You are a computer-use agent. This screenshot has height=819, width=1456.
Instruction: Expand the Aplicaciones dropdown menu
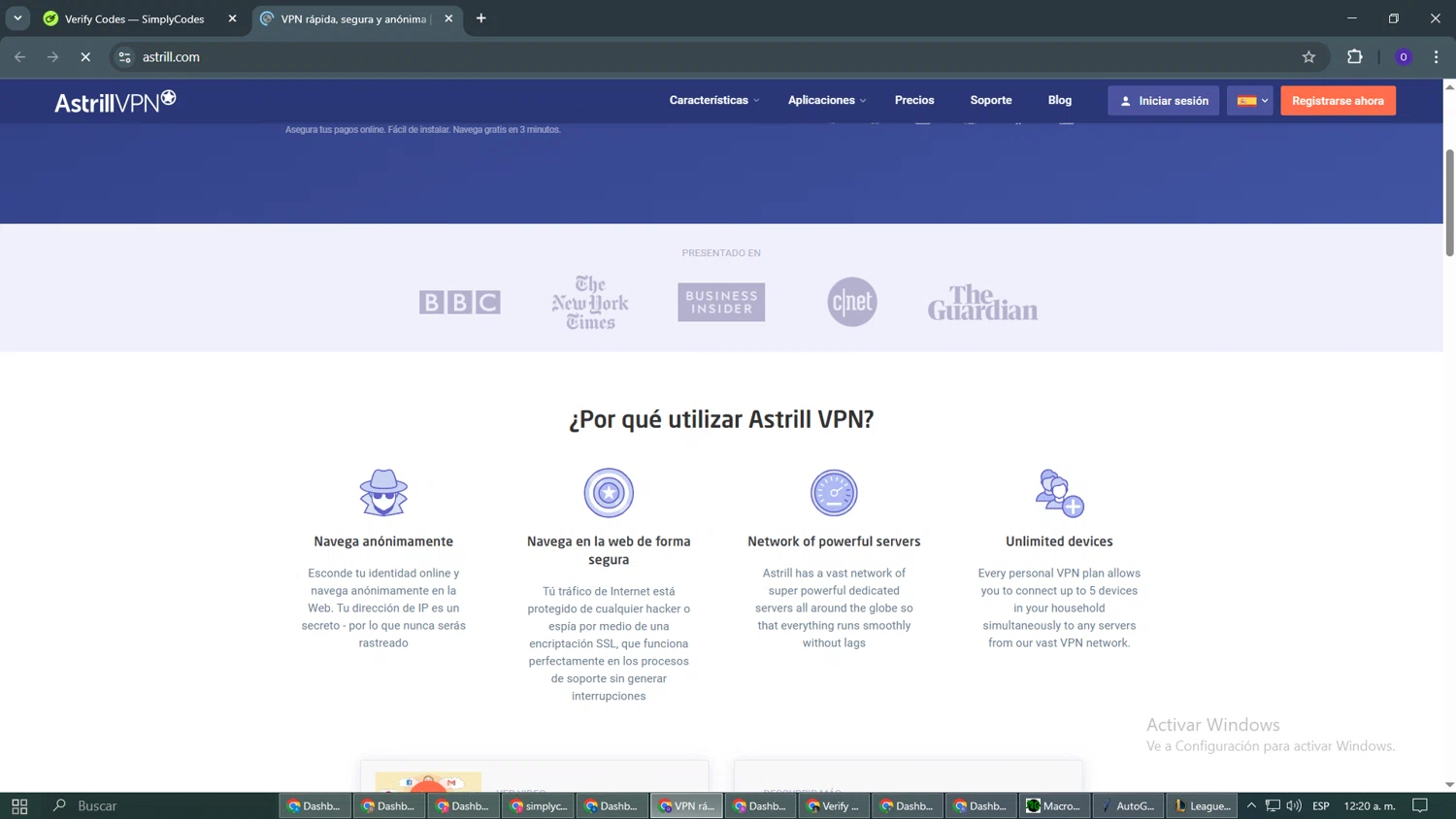click(827, 100)
